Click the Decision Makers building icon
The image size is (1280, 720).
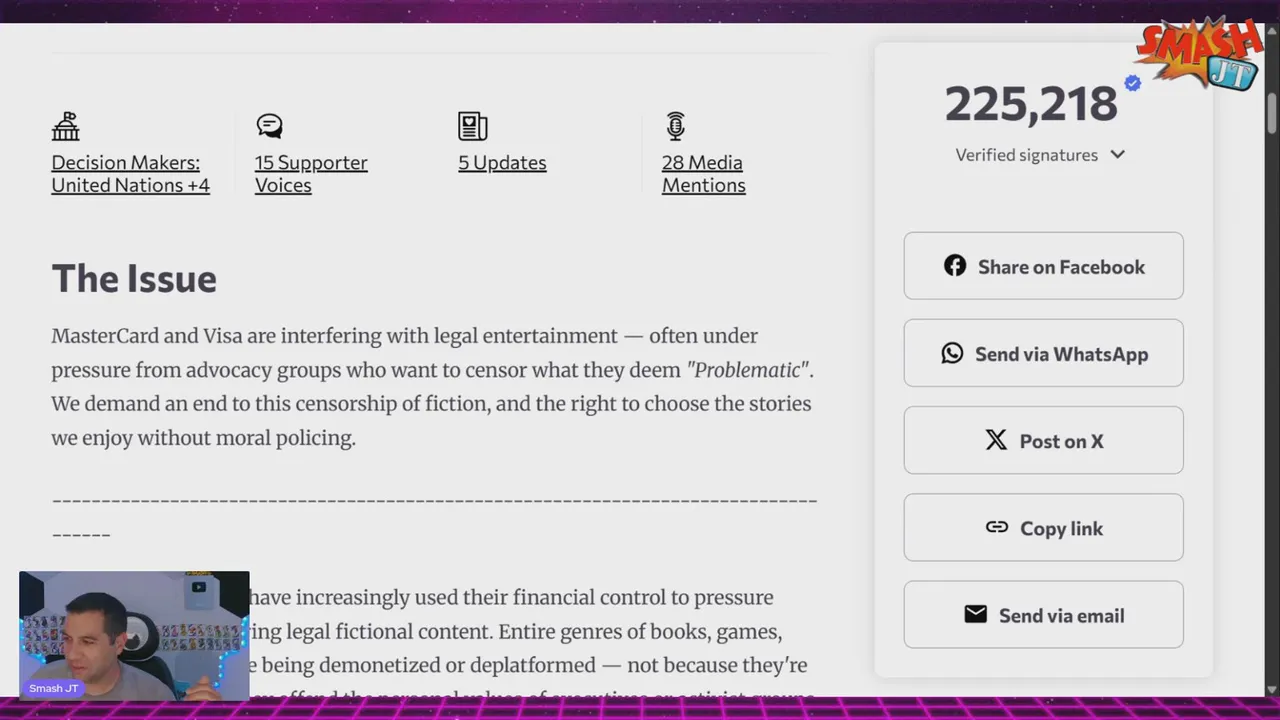(x=66, y=126)
